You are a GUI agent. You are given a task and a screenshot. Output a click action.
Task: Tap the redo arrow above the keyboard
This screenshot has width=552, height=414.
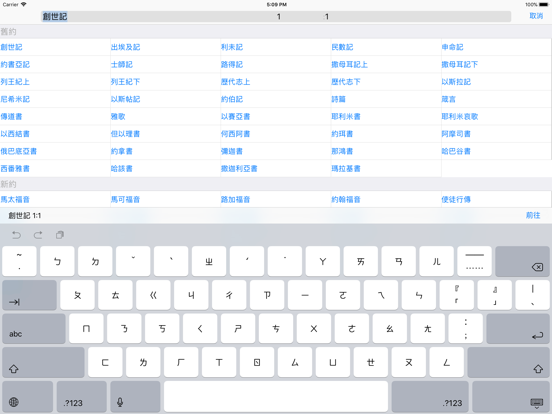pos(38,235)
